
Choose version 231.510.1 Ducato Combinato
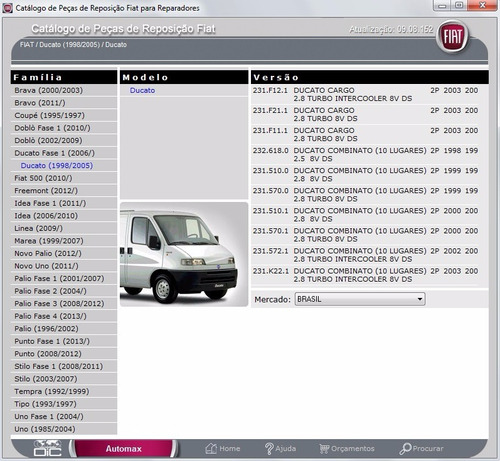(365, 215)
